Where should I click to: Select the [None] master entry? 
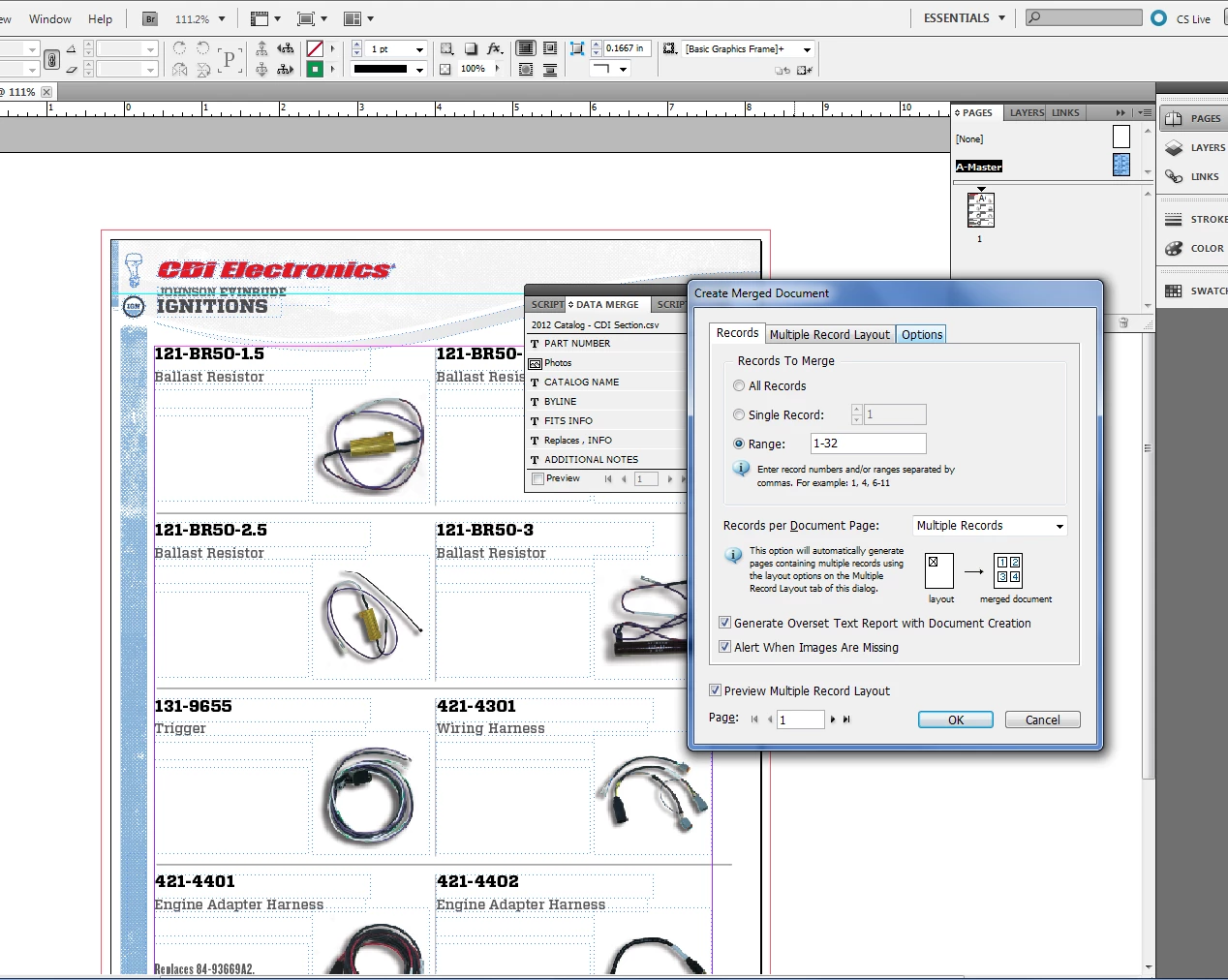point(969,138)
